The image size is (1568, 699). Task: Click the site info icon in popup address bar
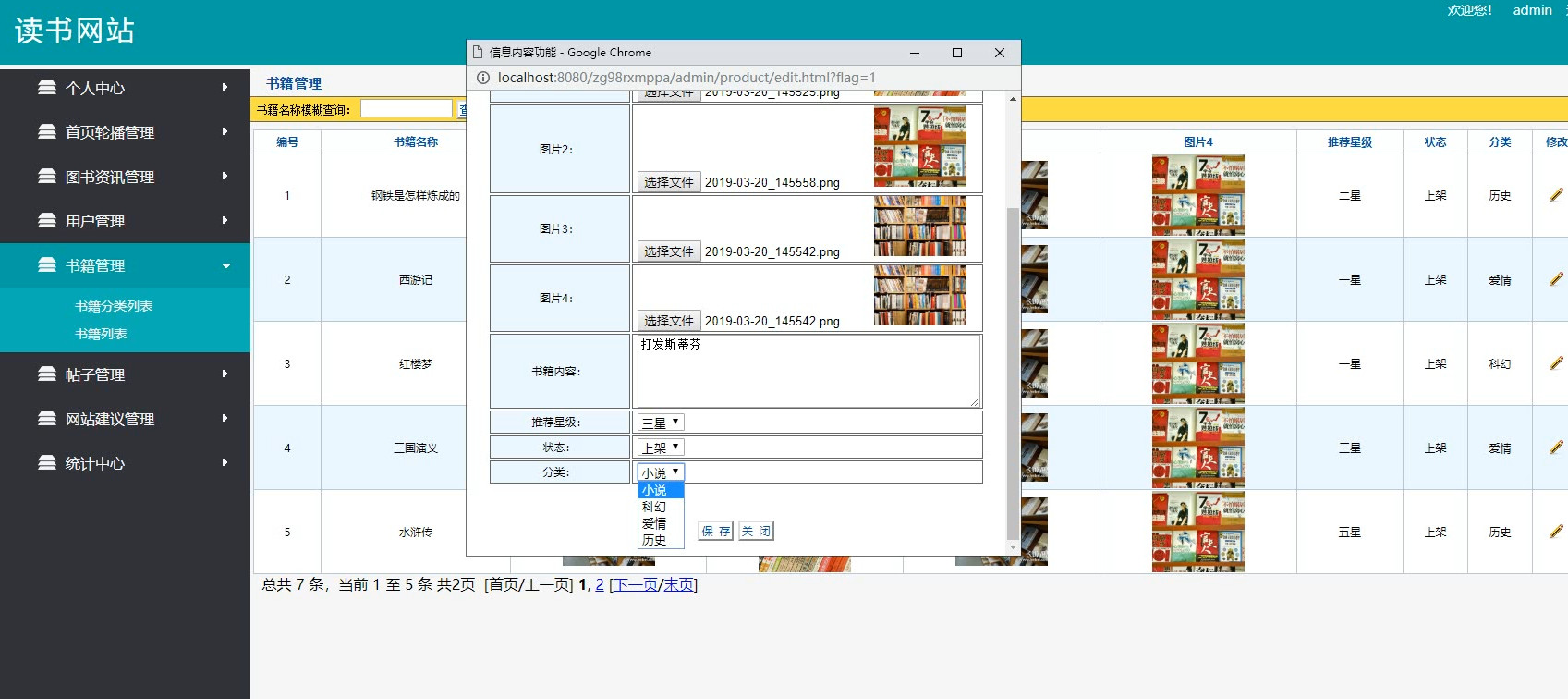click(483, 78)
